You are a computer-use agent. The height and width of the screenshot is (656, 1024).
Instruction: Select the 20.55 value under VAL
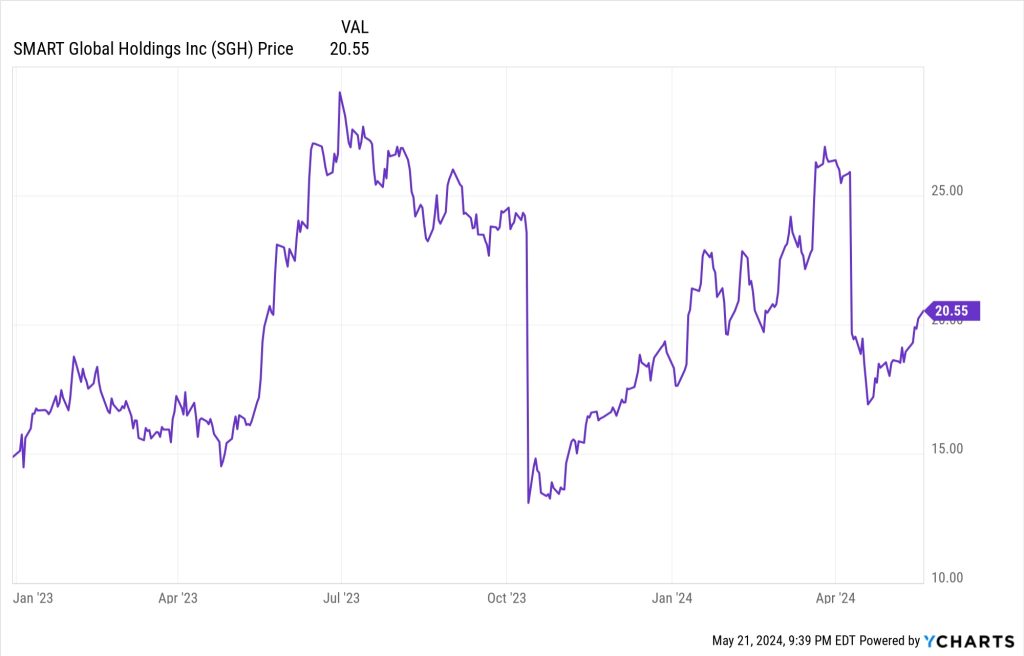tap(350, 49)
